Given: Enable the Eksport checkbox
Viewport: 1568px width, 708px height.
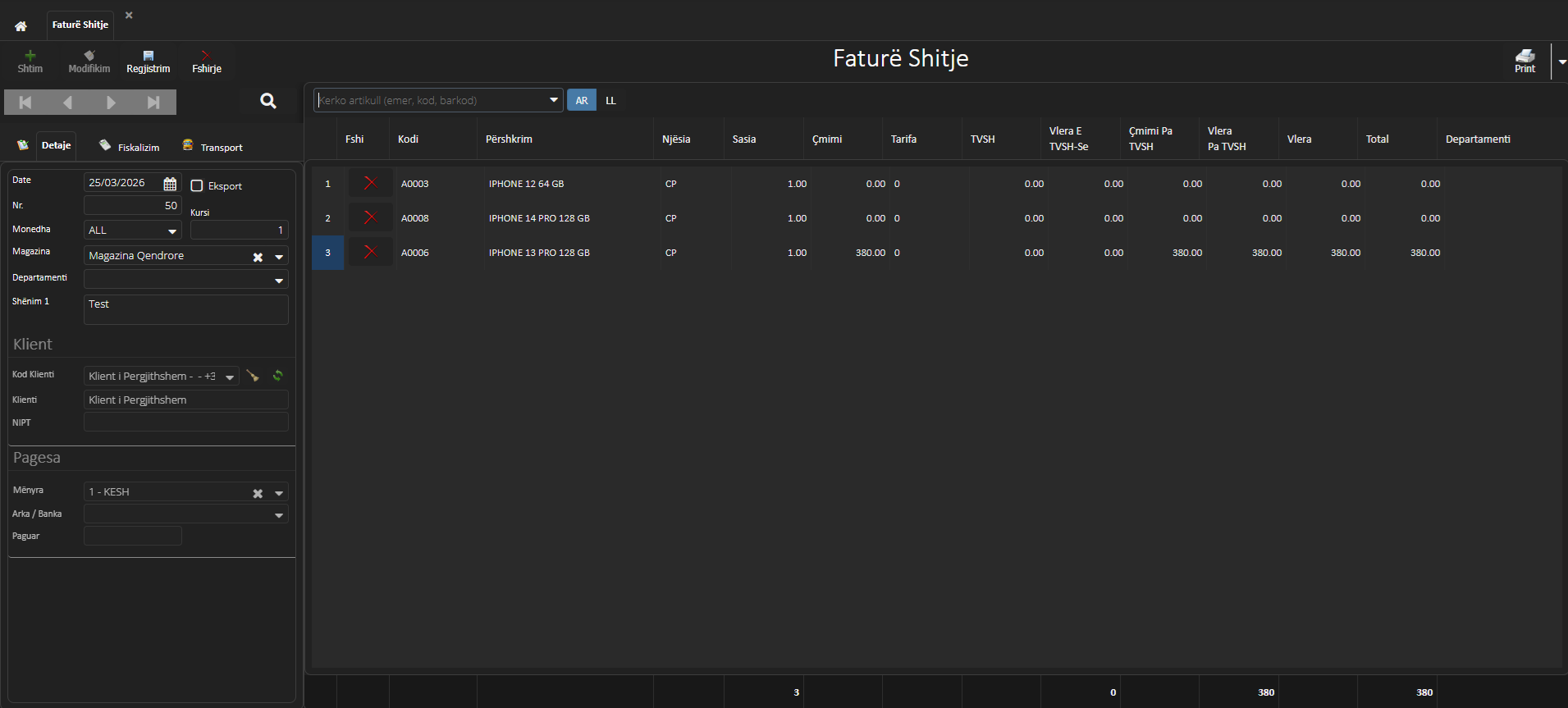Looking at the screenshot, I should 197,186.
